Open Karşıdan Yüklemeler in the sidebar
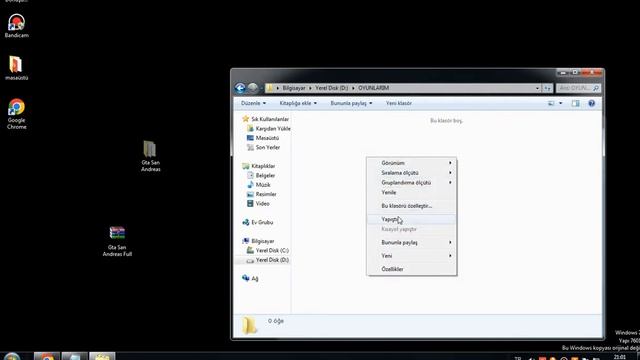640x360 pixels. 269,129
